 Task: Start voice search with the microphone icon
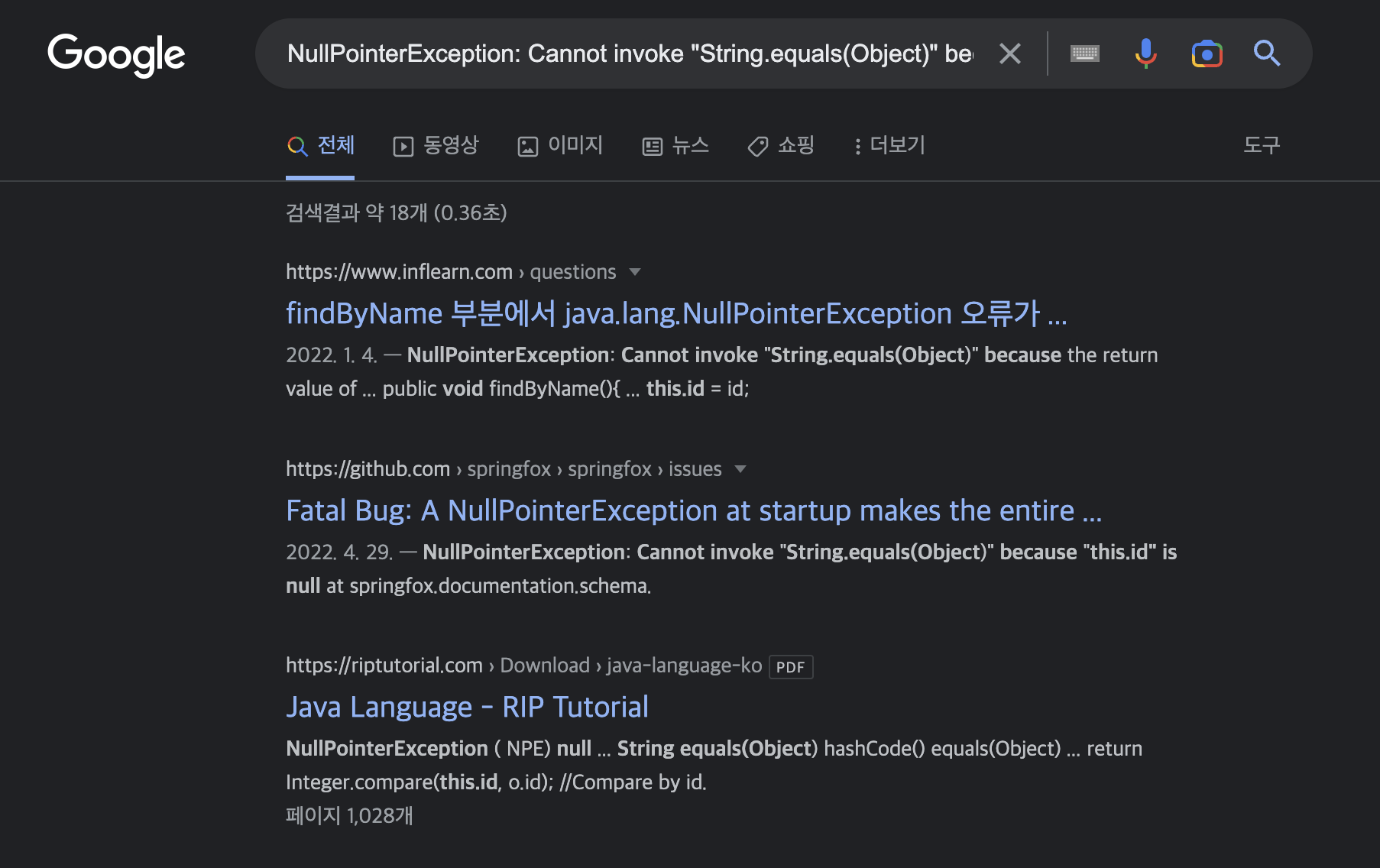(1145, 53)
